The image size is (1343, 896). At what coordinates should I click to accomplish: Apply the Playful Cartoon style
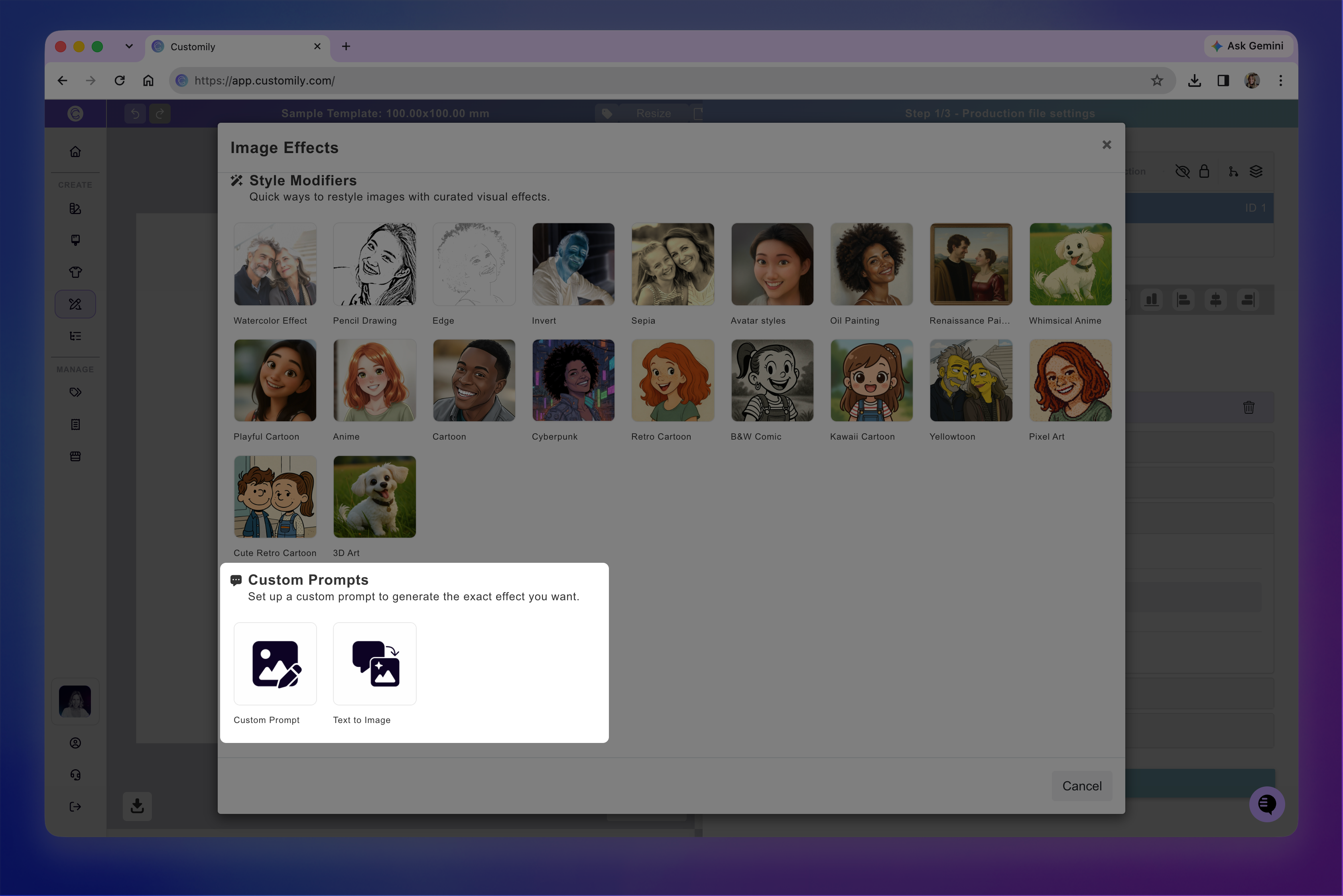[x=275, y=381]
